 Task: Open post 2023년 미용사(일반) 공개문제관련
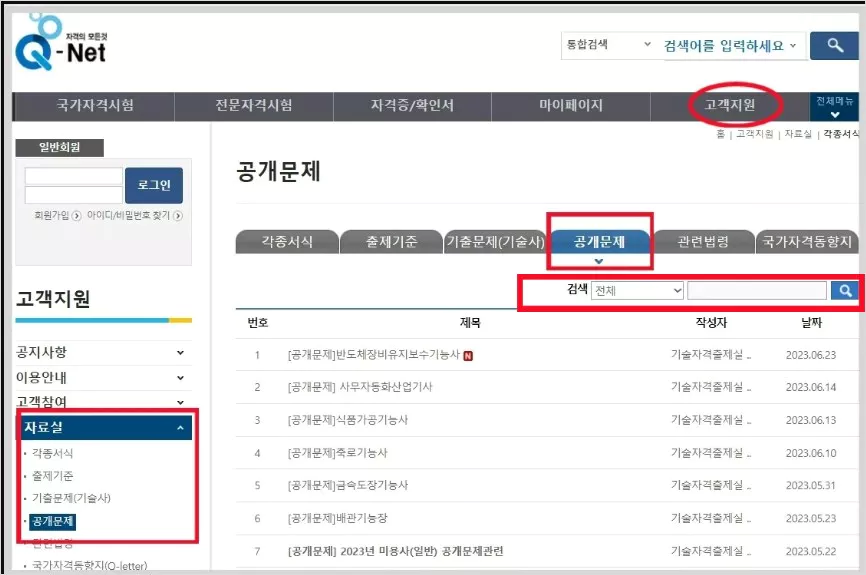(x=395, y=552)
